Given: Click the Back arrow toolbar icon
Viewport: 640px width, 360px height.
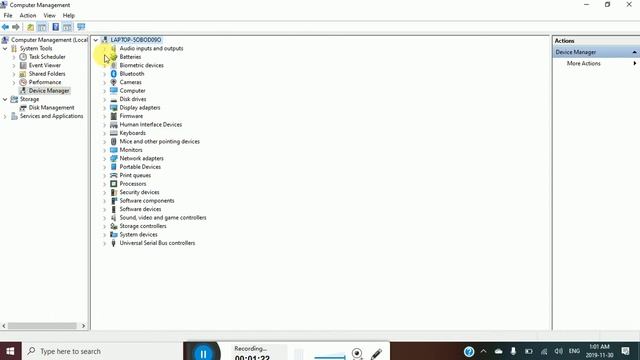Looking at the screenshot, I should click(x=5, y=27).
